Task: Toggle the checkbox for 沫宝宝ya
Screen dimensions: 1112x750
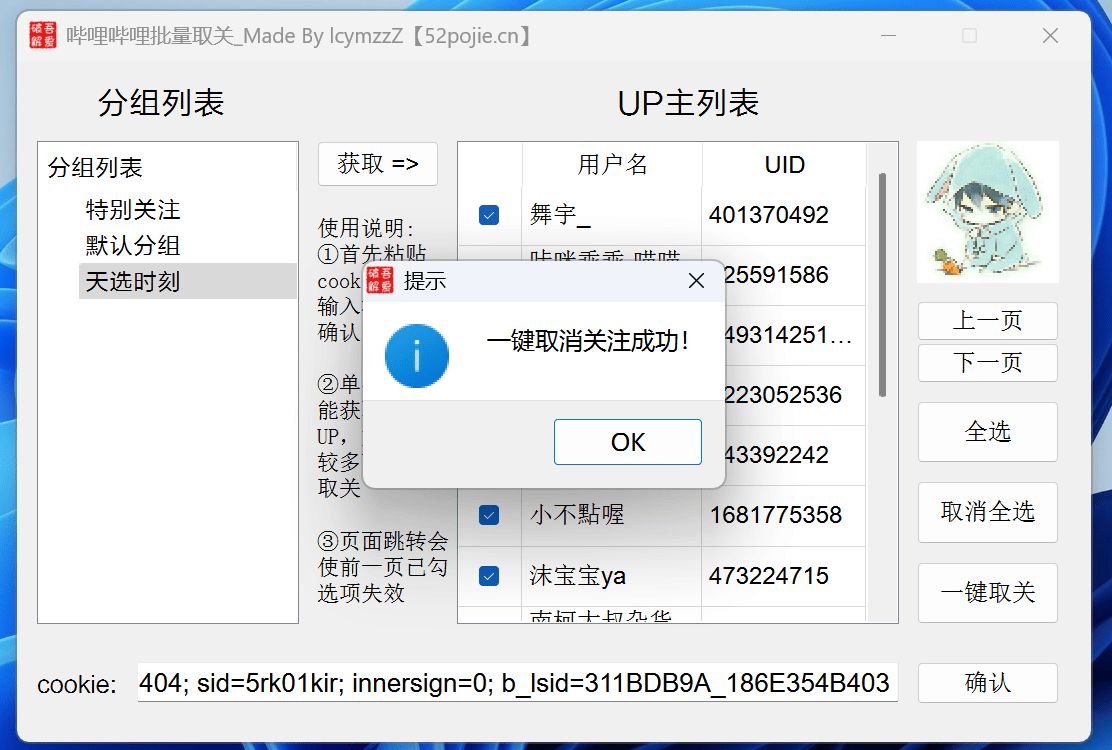Action: [489, 575]
